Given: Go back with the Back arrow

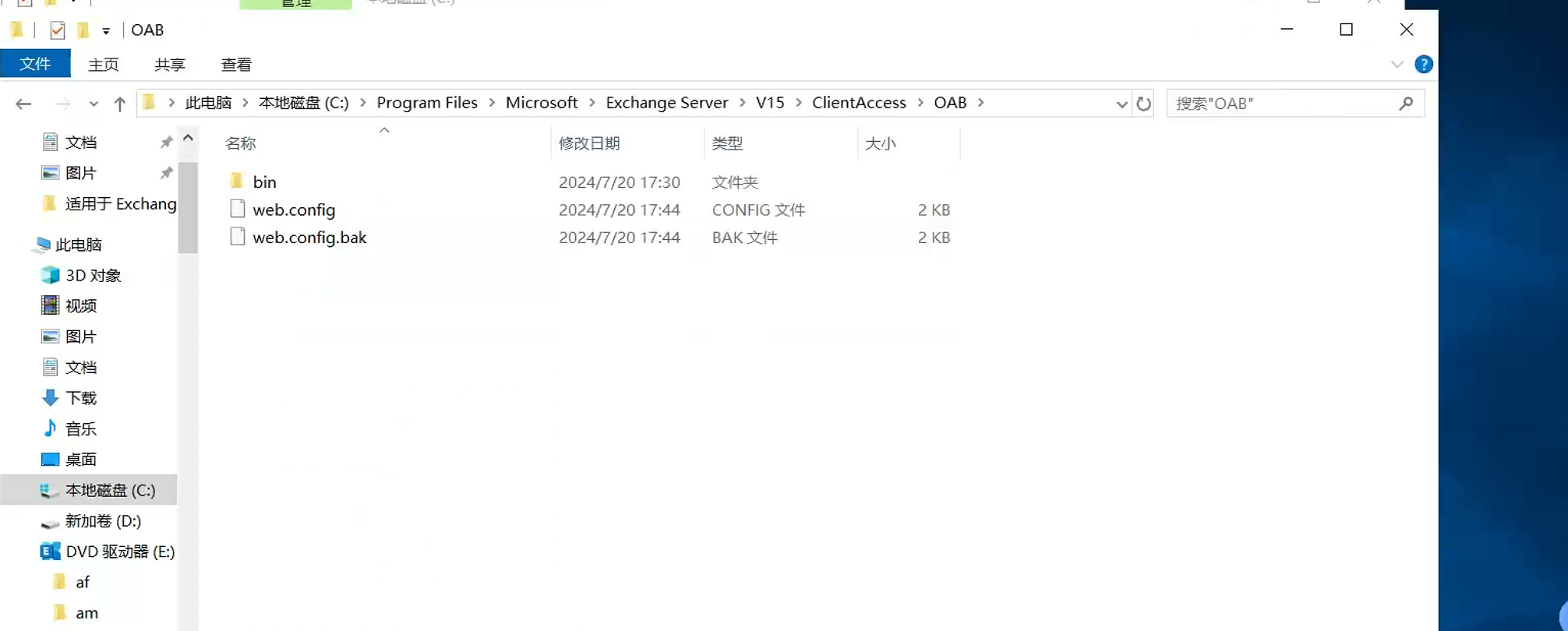Looking at the screenshot, I should (23, 104).
